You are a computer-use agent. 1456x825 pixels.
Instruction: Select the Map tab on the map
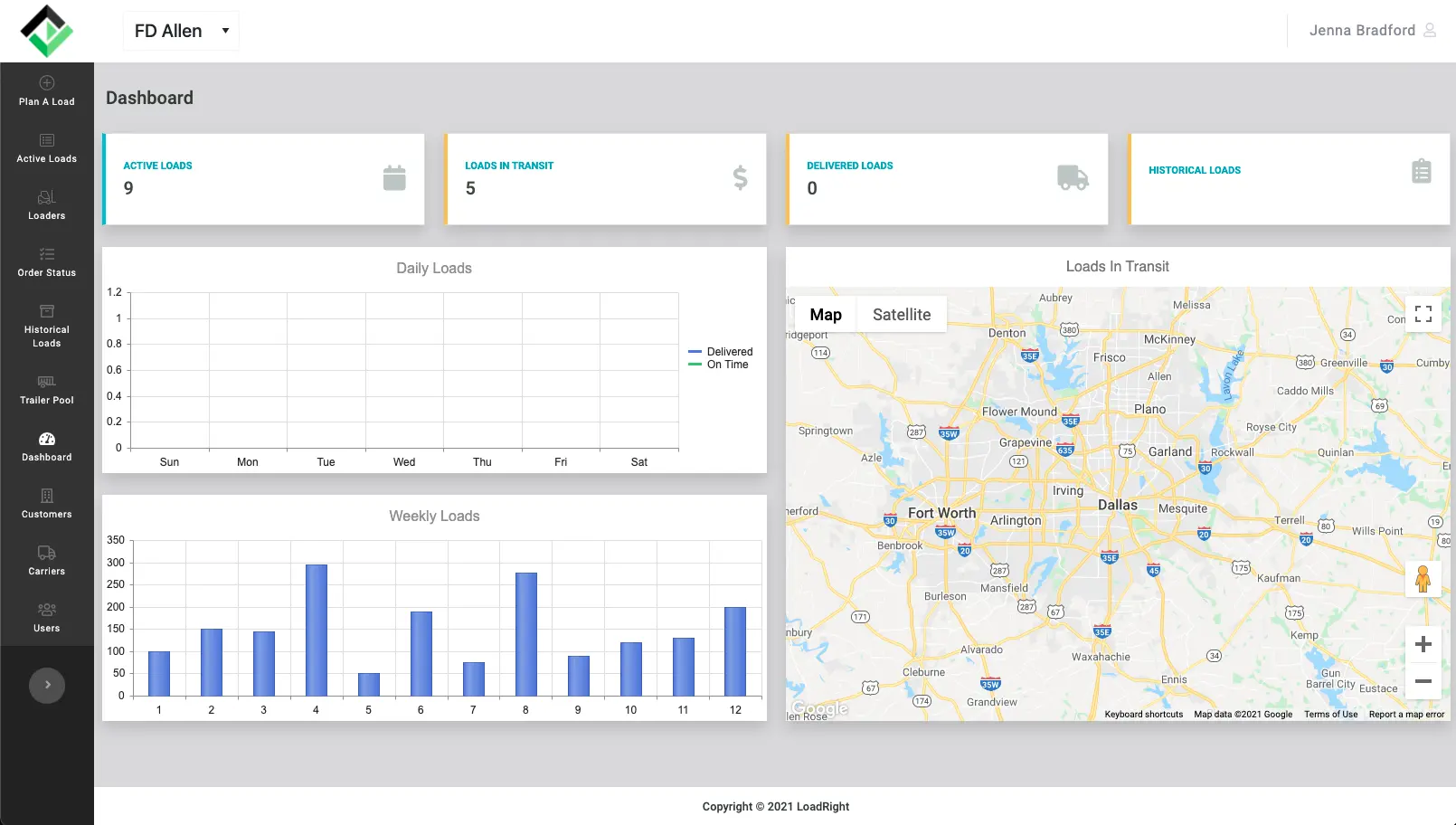click(x=824, y=314)
